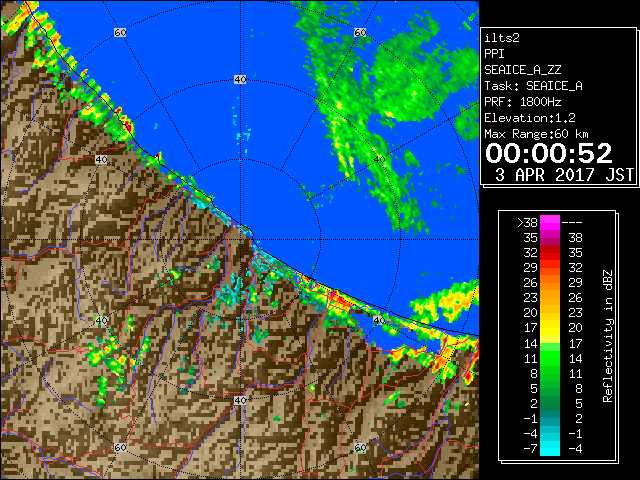Pick the red 32 dBZ color band
The image size is (640, 480).
point(550,253)
